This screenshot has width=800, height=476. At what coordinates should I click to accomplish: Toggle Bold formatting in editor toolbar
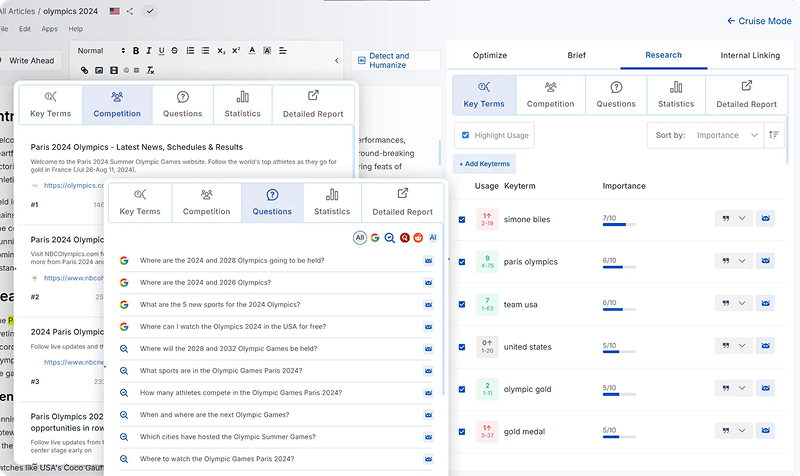(136, 51)
